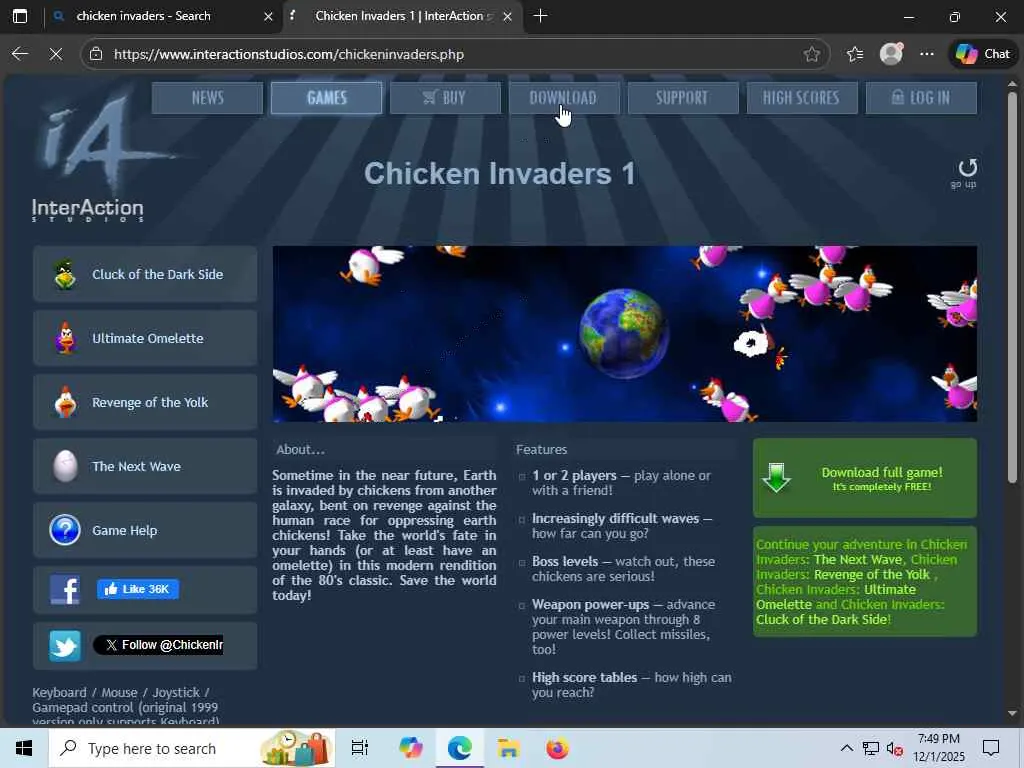Open Cluck of the Dark Side

tap(145, 274)
